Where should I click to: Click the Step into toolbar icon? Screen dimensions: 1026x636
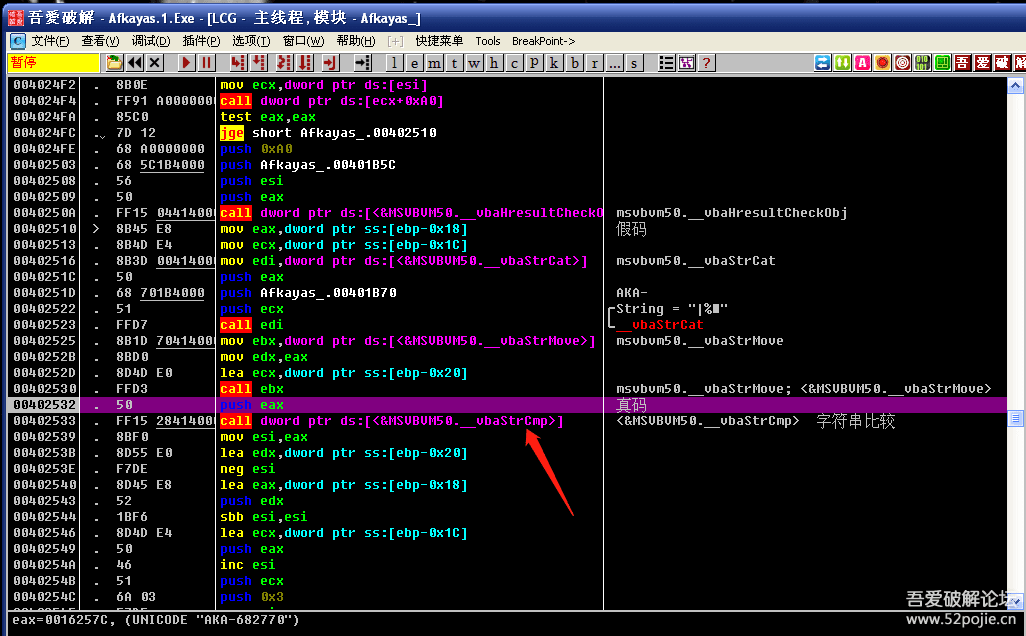pos(238,63)
